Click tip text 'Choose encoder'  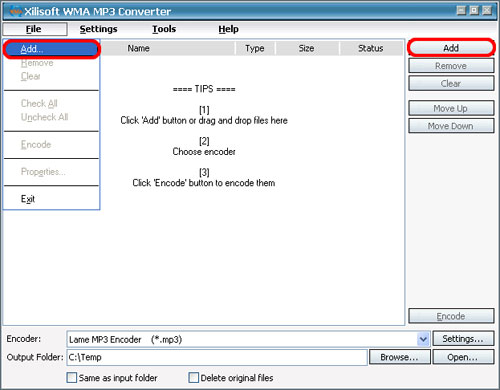point(204,152)
